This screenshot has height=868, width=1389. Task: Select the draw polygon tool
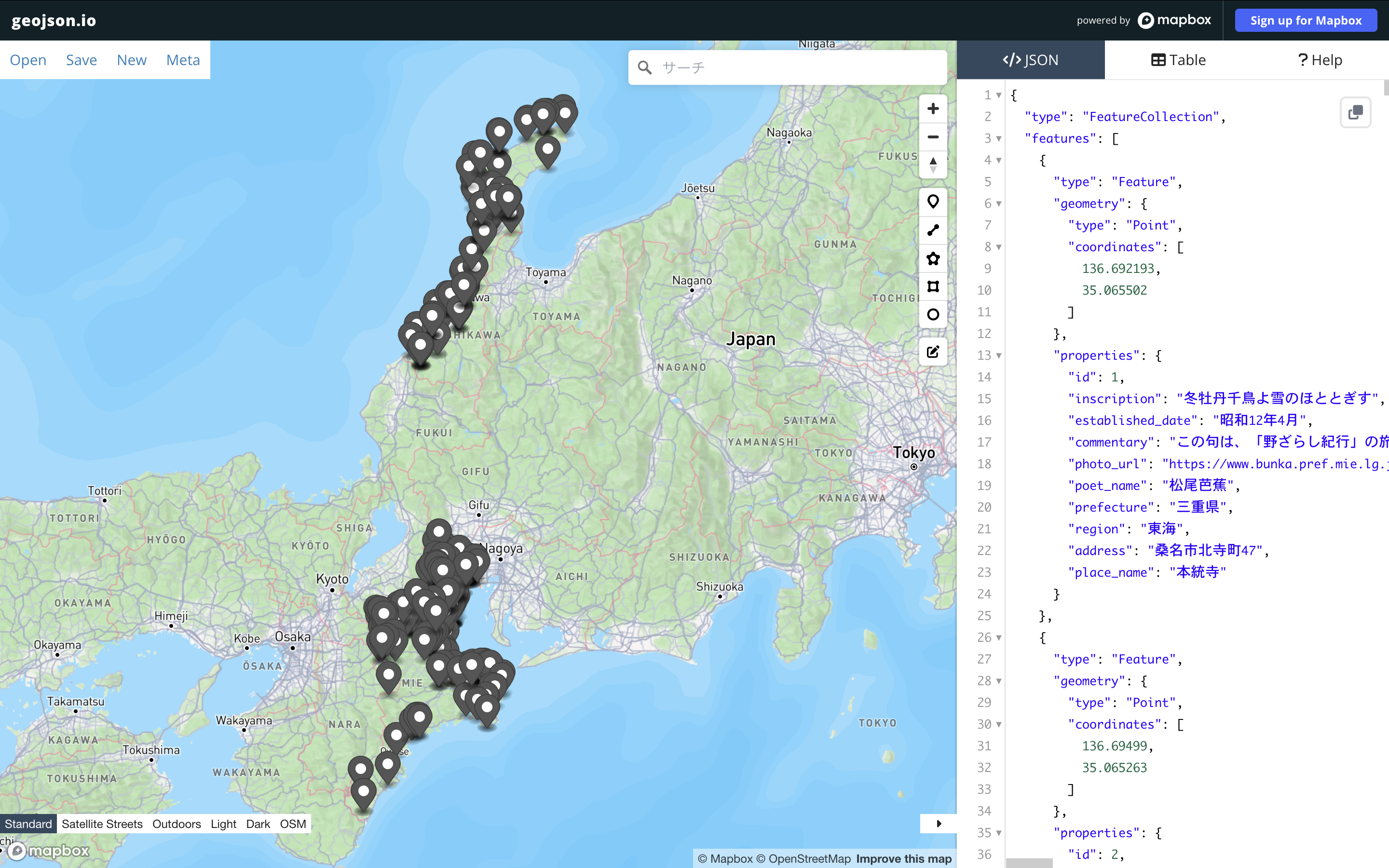[x=933, y=258]
